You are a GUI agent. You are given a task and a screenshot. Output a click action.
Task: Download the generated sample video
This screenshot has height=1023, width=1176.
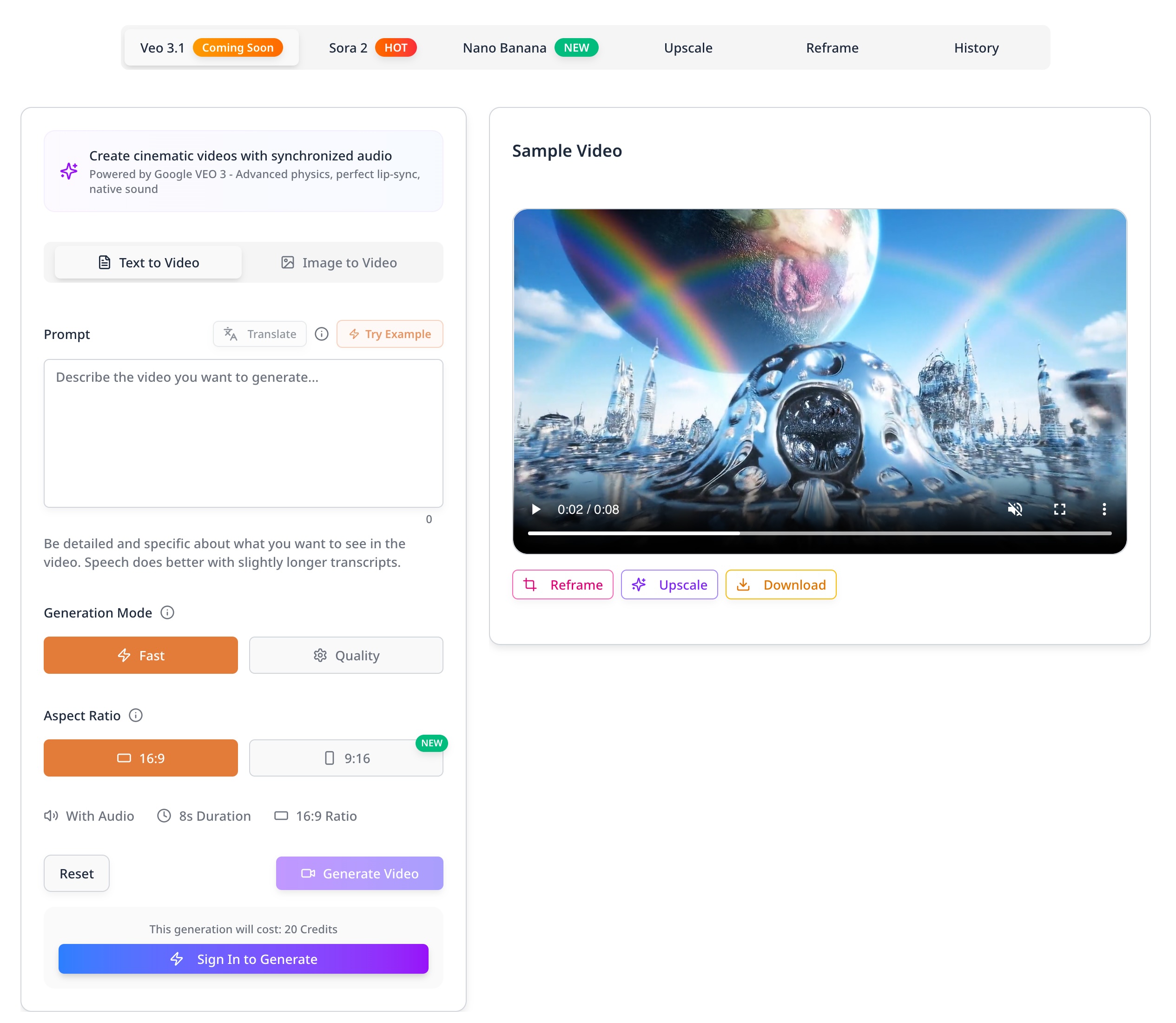click(x=780, y=585)
